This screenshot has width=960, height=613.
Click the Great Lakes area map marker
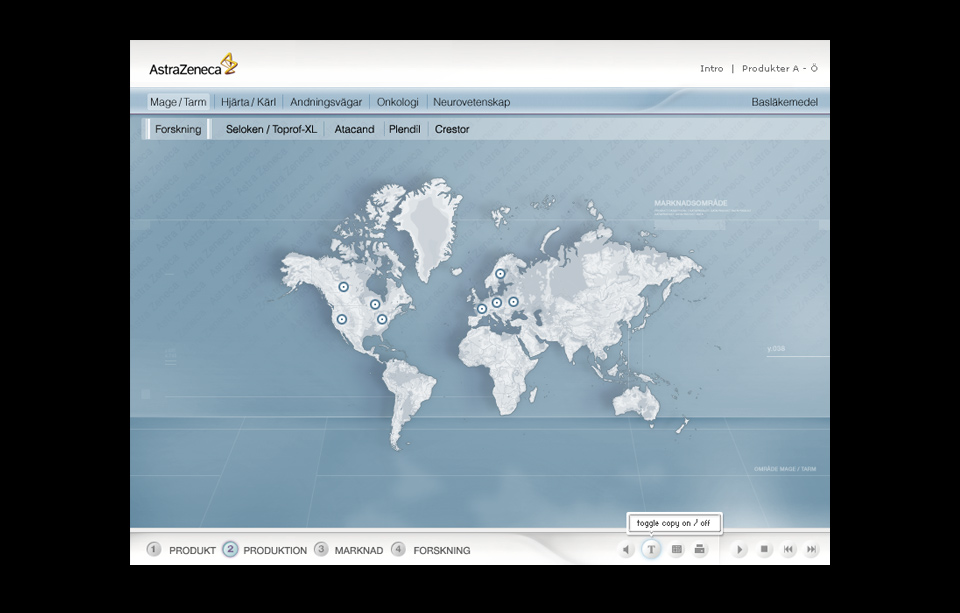point(375,304)
